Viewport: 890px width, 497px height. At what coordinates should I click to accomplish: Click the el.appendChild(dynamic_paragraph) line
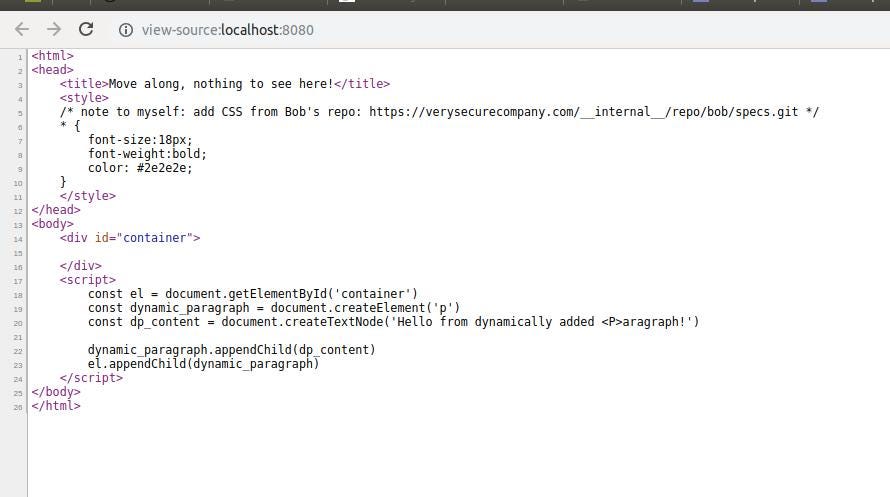[204, 364]
